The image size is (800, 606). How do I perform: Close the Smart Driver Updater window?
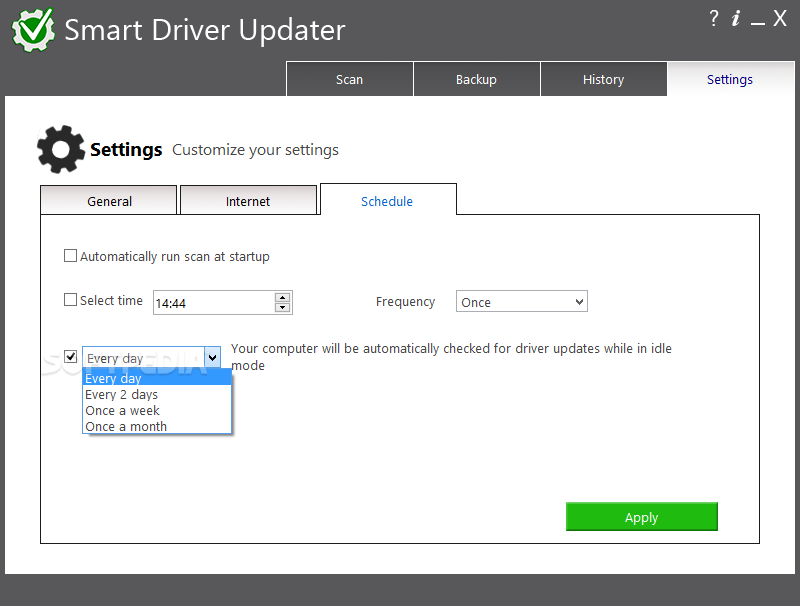coord(780,18)
